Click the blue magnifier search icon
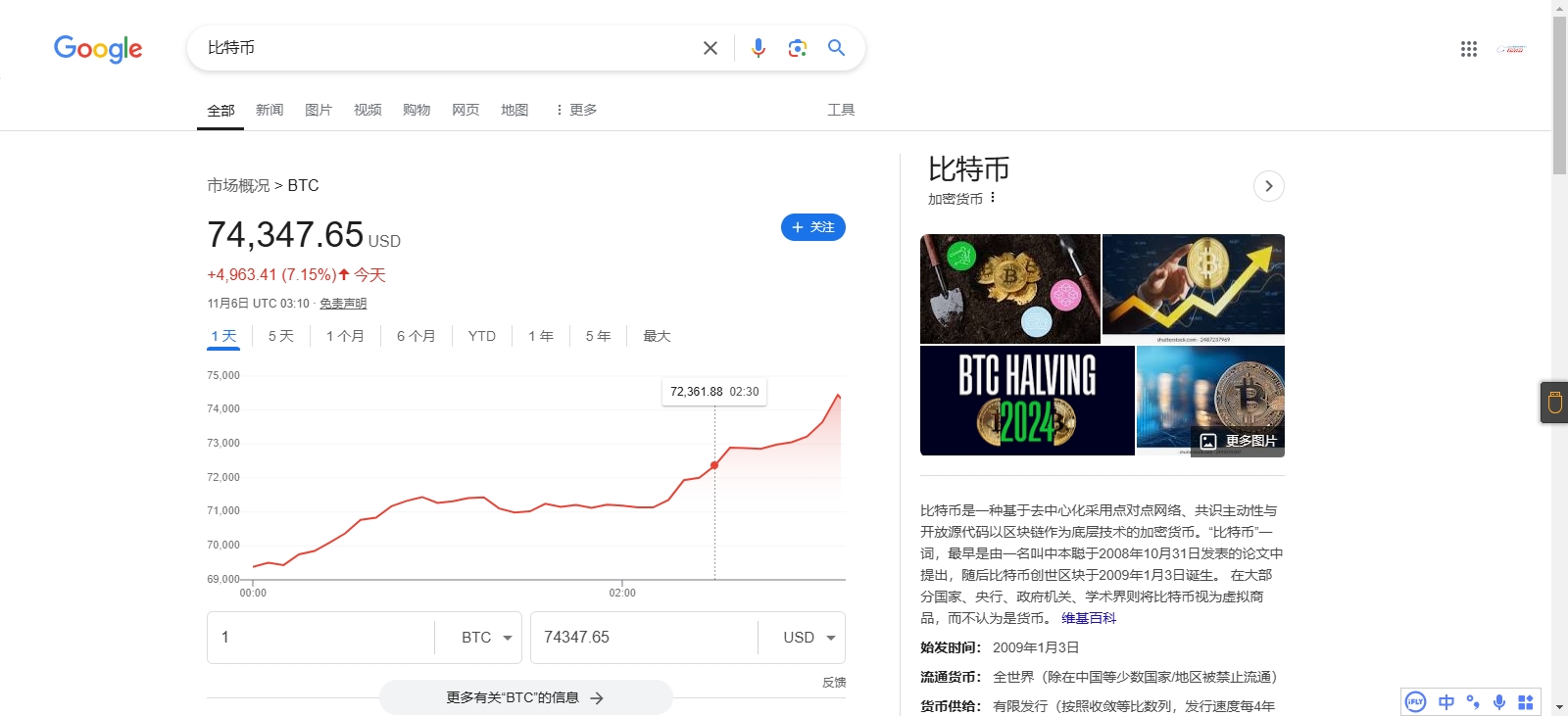Screen dimensions: 1568x716 click(836, 48)
